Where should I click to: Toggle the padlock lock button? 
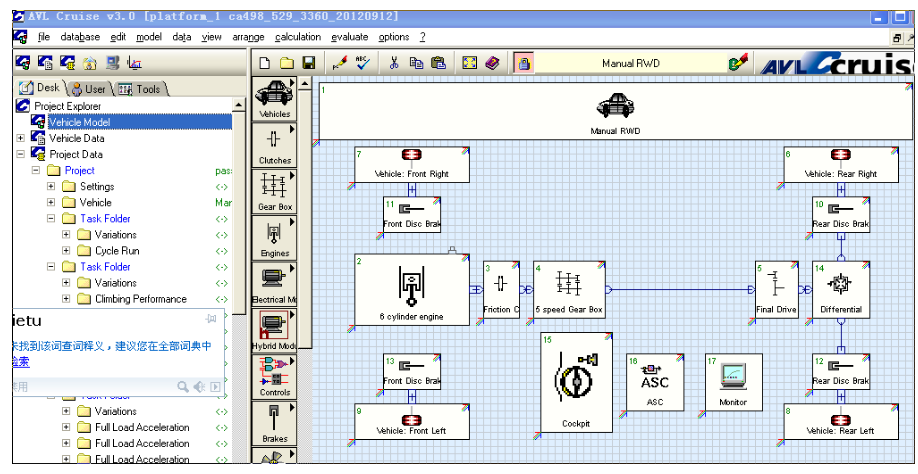pos(524,63)
